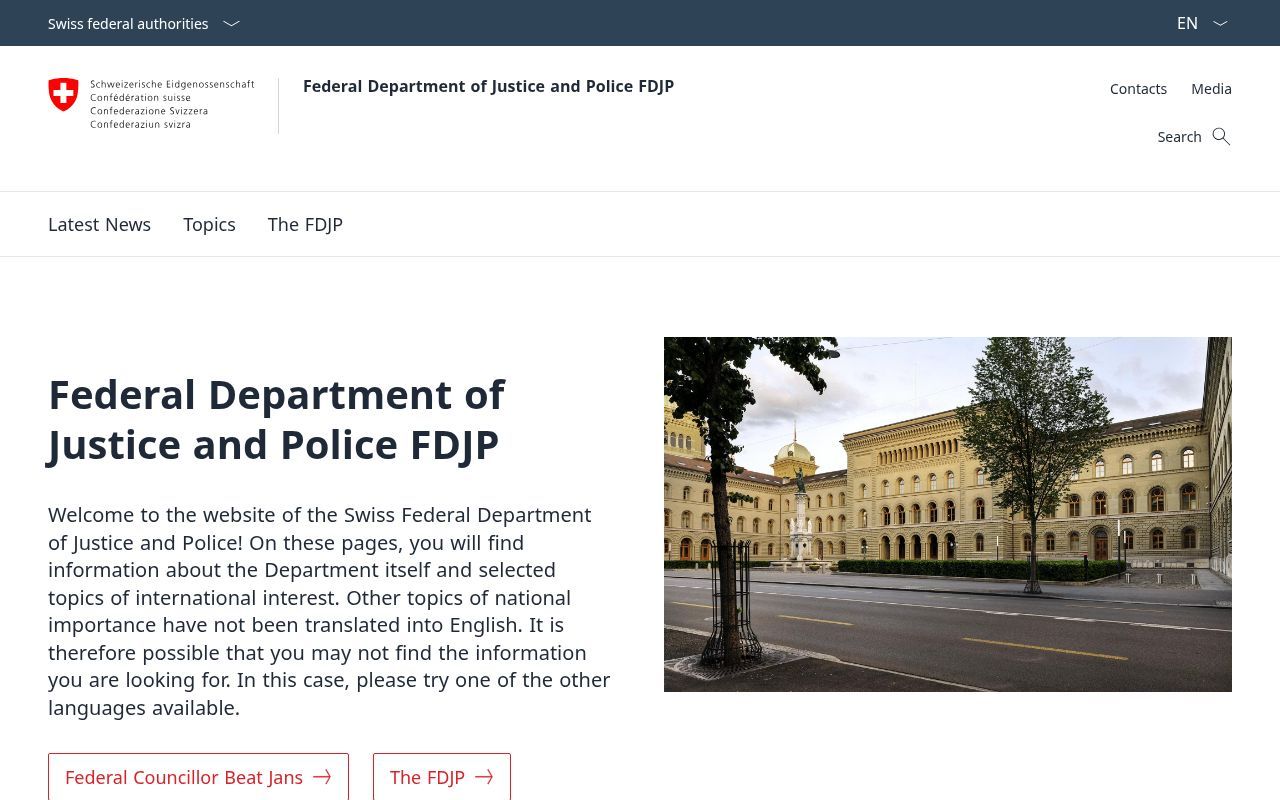The image size is (1280, 800).
Task: Select the EN language label
Action: click(x=1187, y=23)
